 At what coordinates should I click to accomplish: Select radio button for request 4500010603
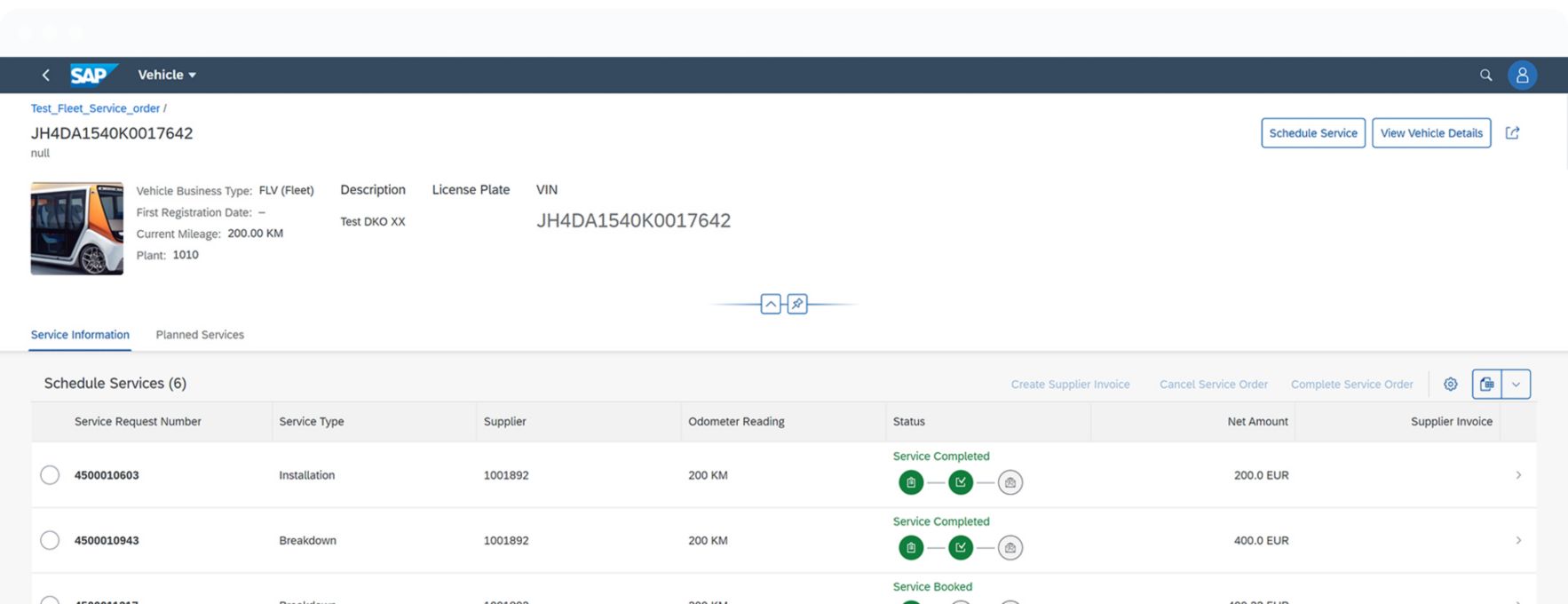click(x=50, y=475)
